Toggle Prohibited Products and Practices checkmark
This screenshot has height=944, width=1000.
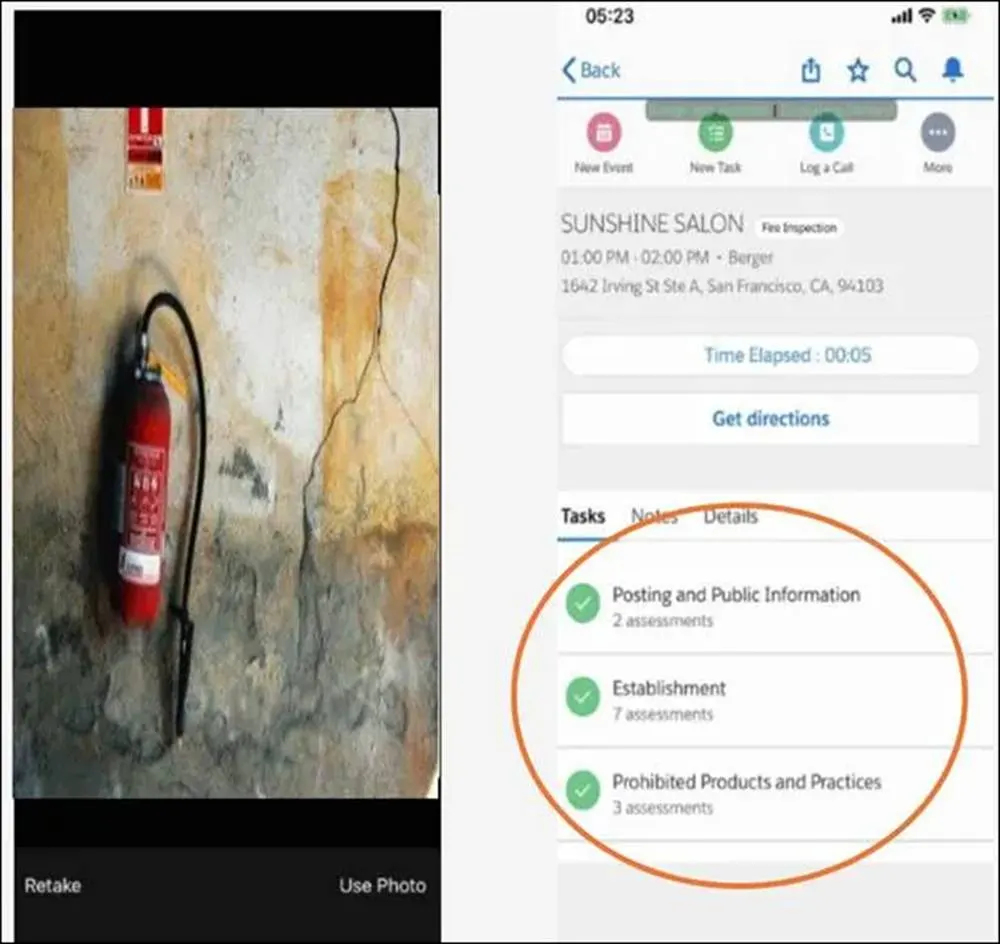tap(583, 791)
